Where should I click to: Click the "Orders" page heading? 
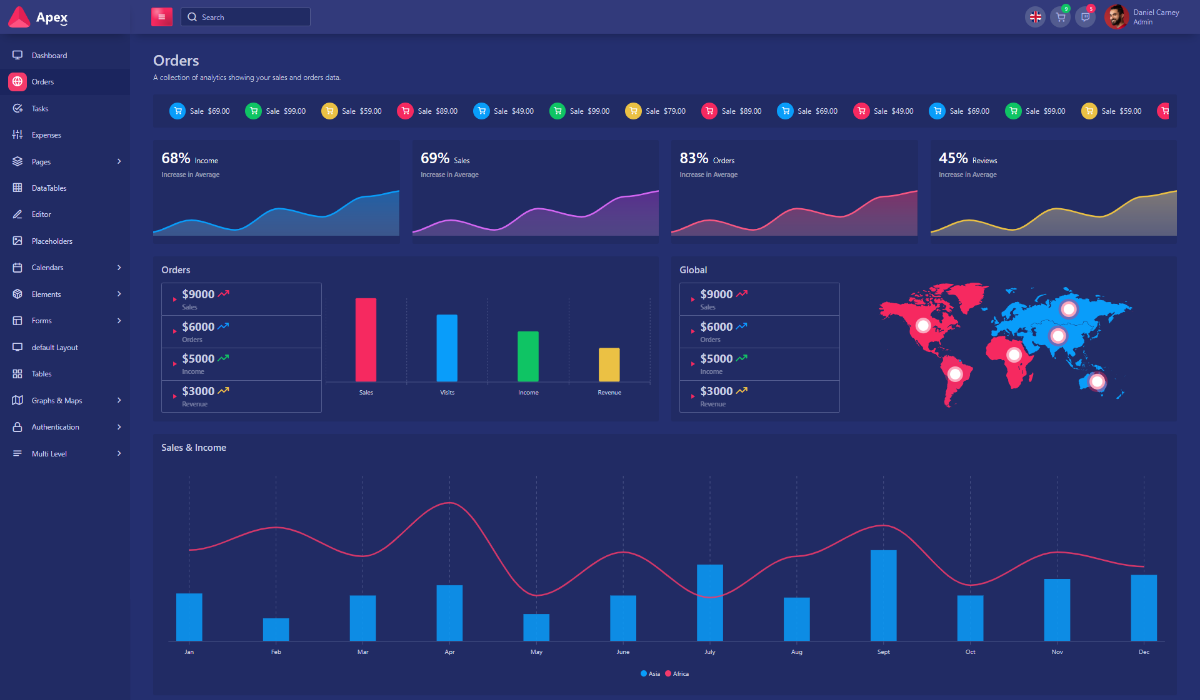click(x=176, y=61)
